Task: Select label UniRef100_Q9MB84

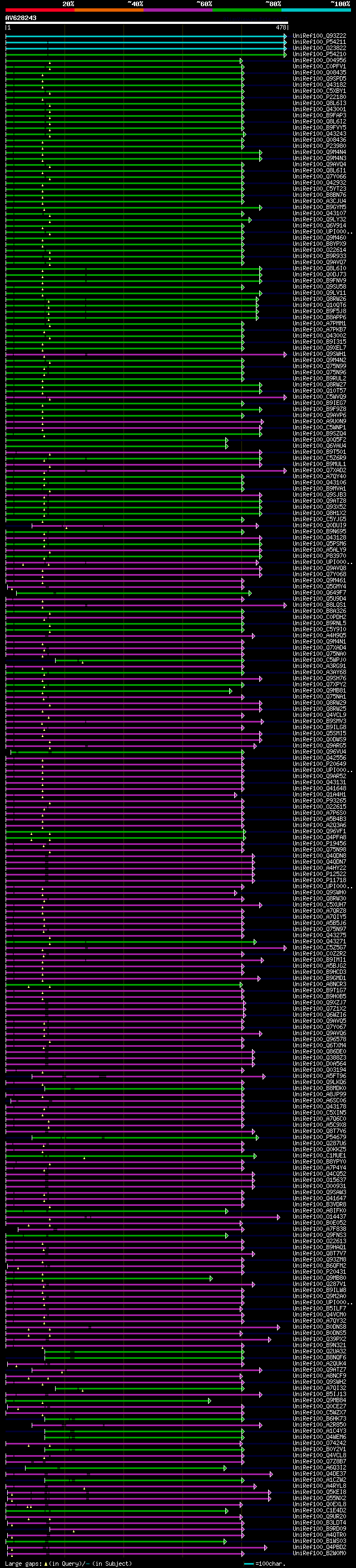Action: tap(319, 1400)
